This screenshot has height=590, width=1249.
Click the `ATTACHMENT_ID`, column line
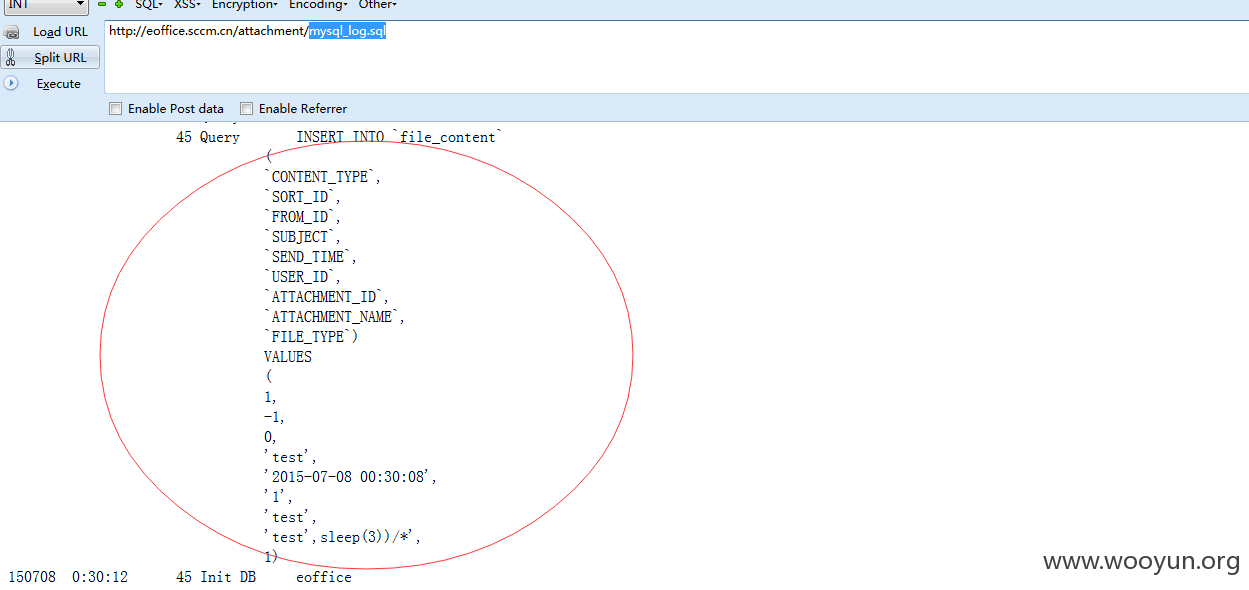pos(327,297)
